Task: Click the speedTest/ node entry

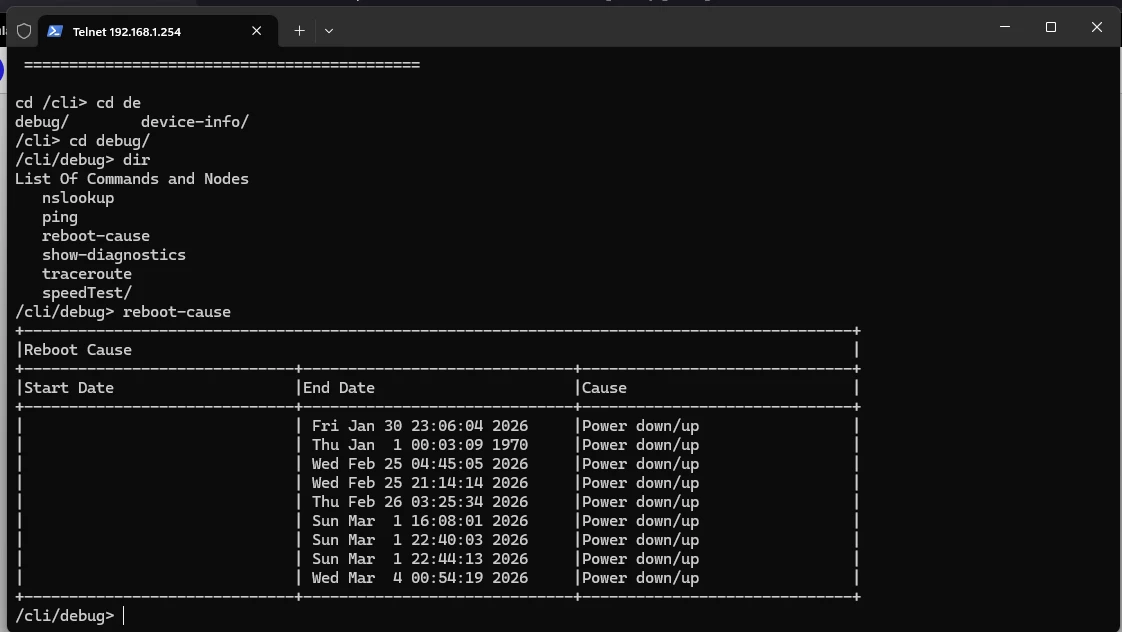Action: tap(87, 293)
